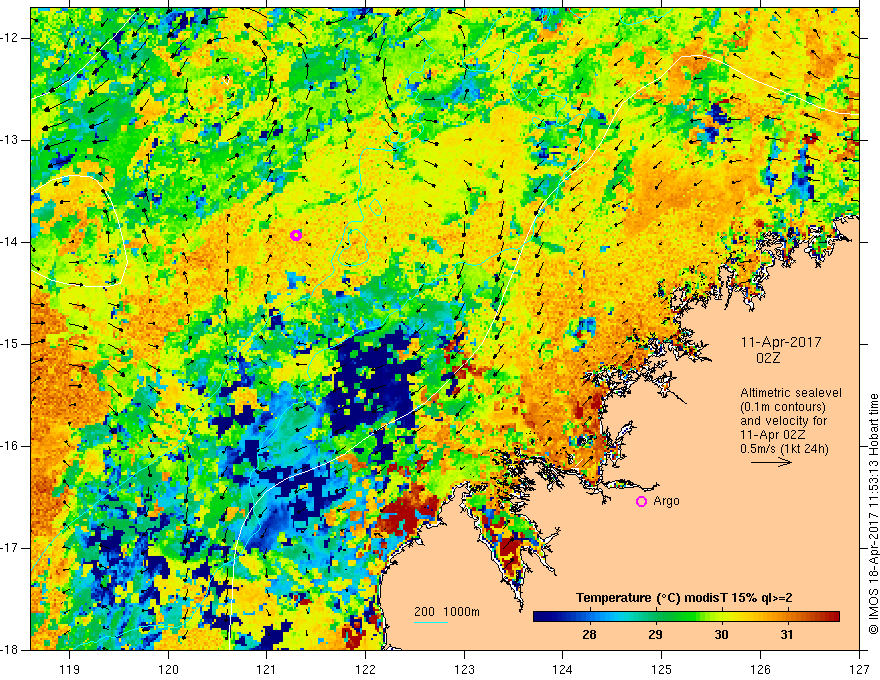
Task: Click the colorbar tick label 29
Action: 656,635
